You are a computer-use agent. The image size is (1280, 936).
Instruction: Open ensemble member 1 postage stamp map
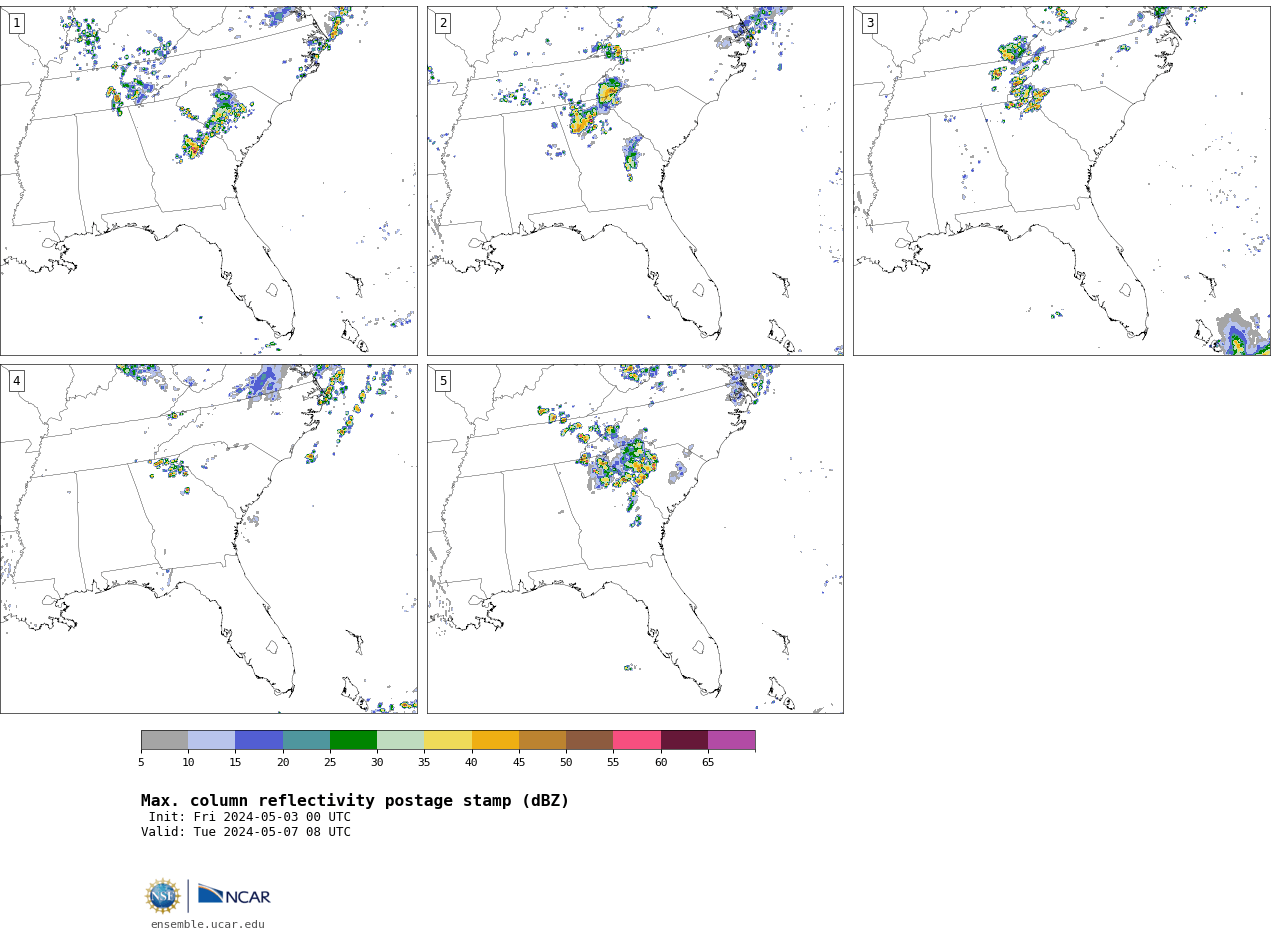[x=208, y=181]
